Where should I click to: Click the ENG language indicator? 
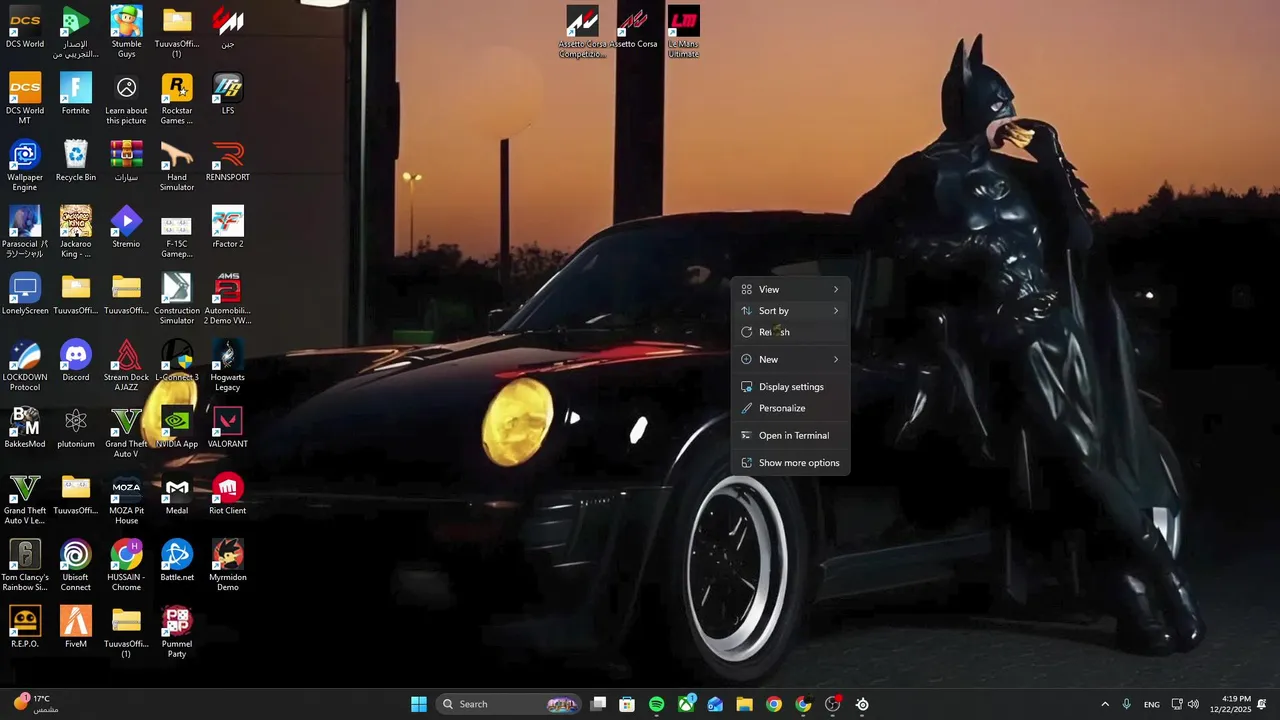pyautogui.click(x=1152, y=704)
